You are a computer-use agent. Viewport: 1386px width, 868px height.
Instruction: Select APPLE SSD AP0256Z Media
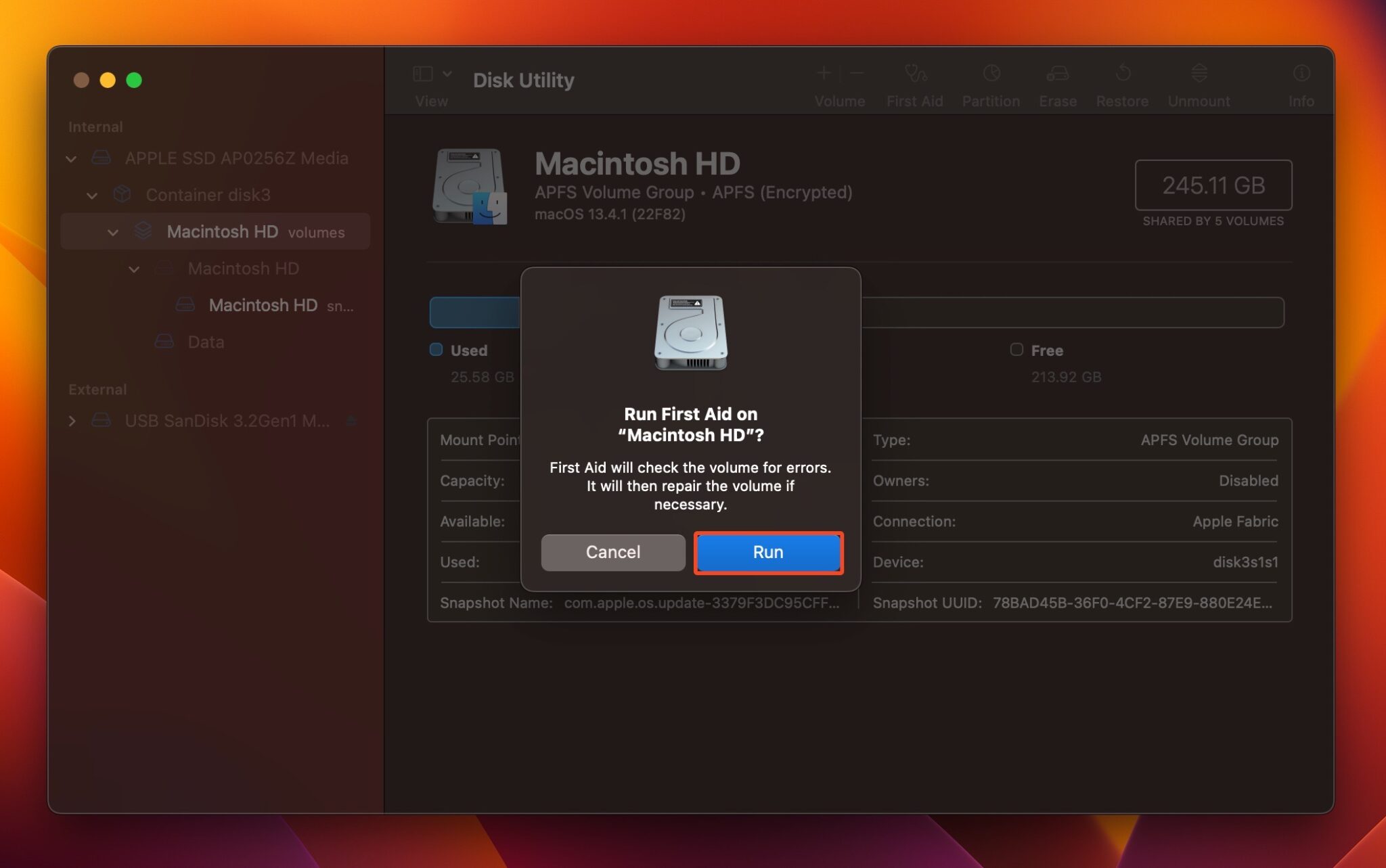tap(236, 158)
